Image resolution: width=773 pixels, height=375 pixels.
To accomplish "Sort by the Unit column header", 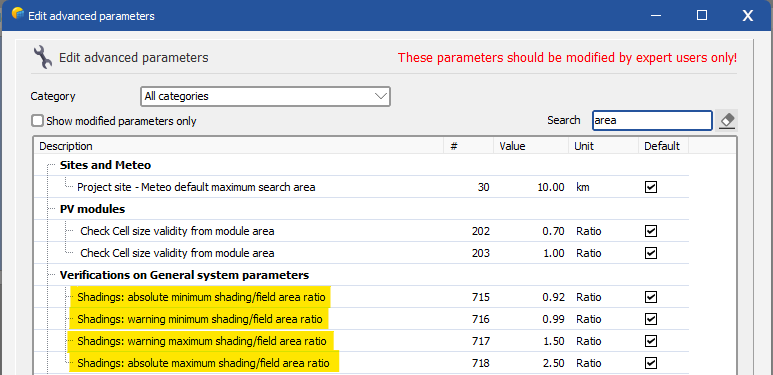I will tap(603, 146).
